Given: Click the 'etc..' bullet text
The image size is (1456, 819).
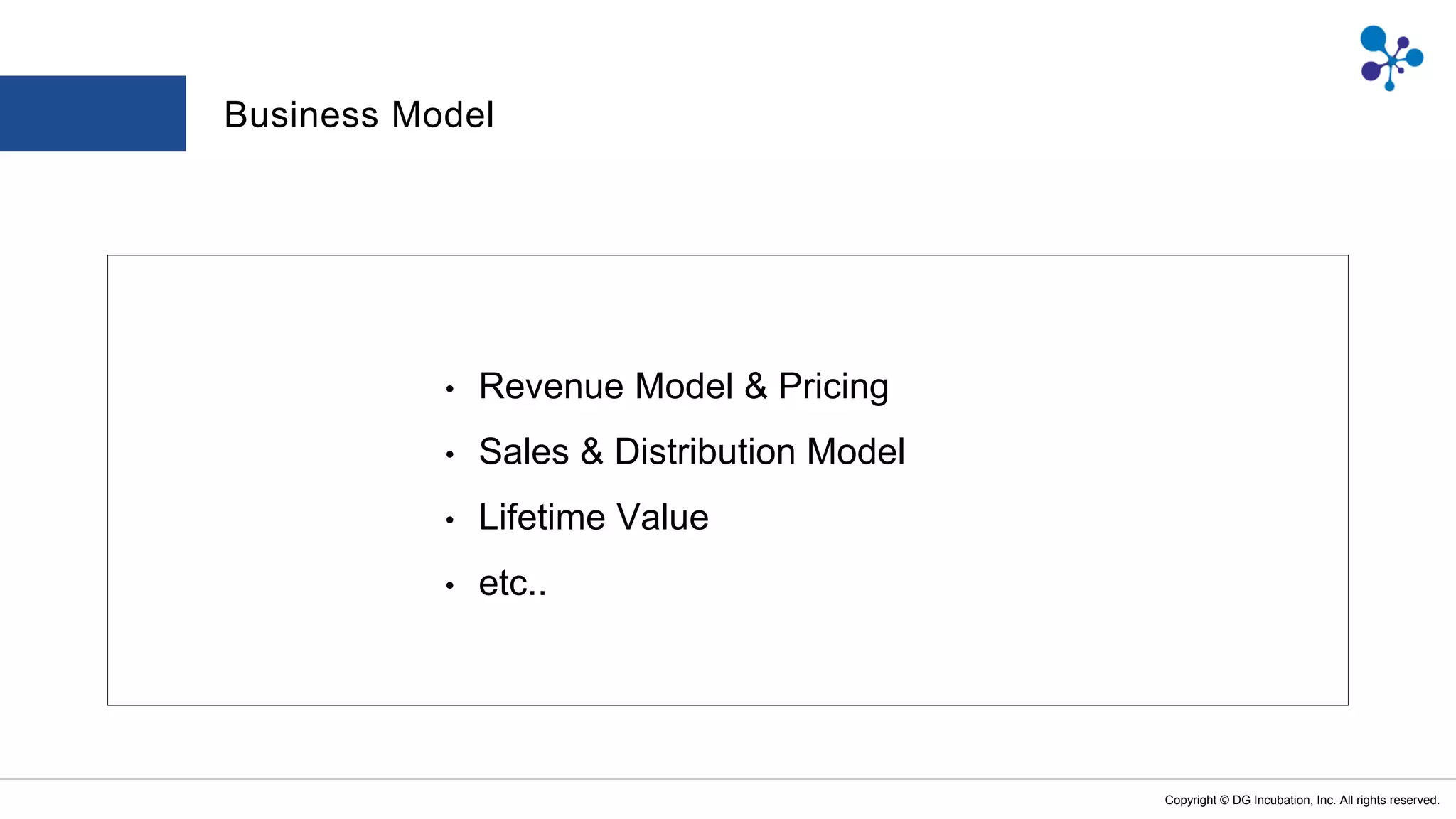Looking at the screenshot, I should pos(513,583).
